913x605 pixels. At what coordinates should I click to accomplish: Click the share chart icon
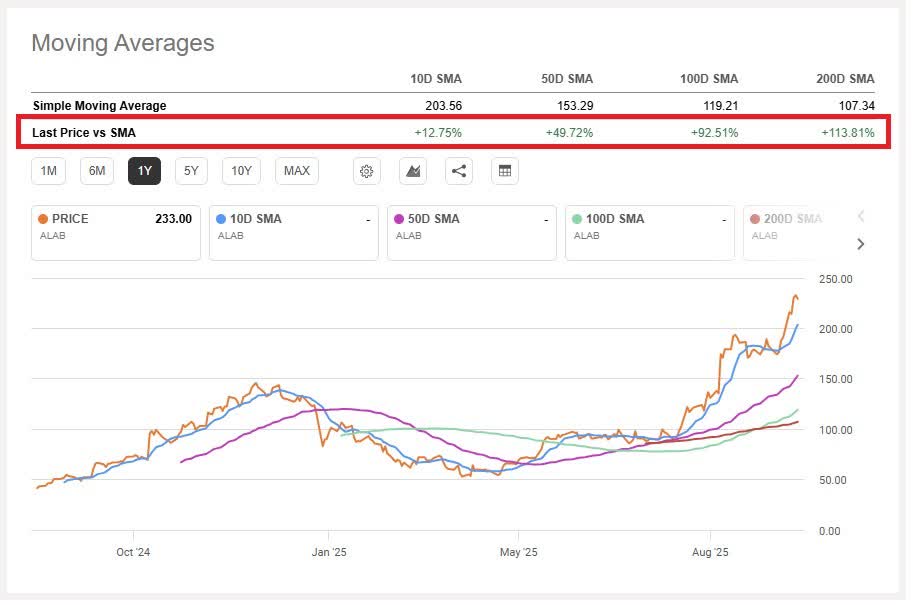(x=458, y=171)
